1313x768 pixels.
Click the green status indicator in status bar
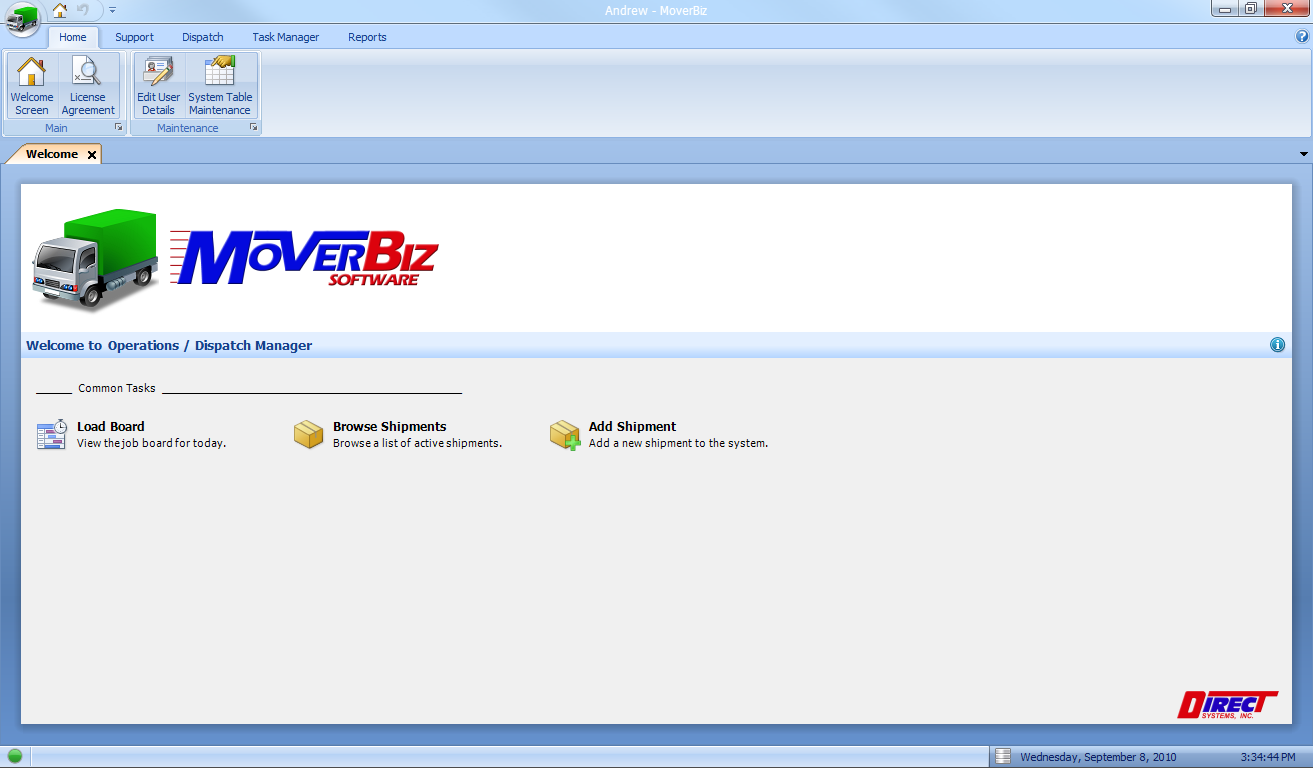15,756
